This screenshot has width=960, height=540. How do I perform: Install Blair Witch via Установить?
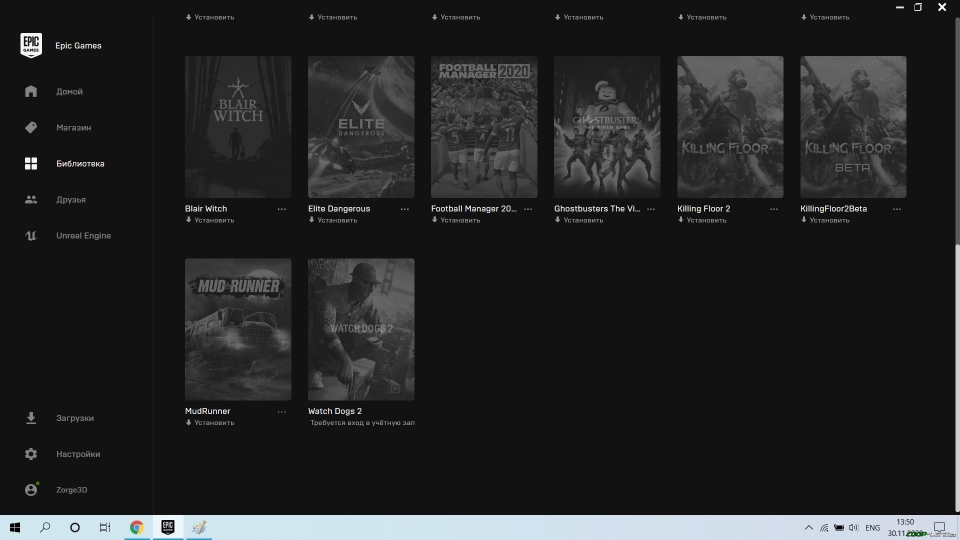(x=210, y=220)
